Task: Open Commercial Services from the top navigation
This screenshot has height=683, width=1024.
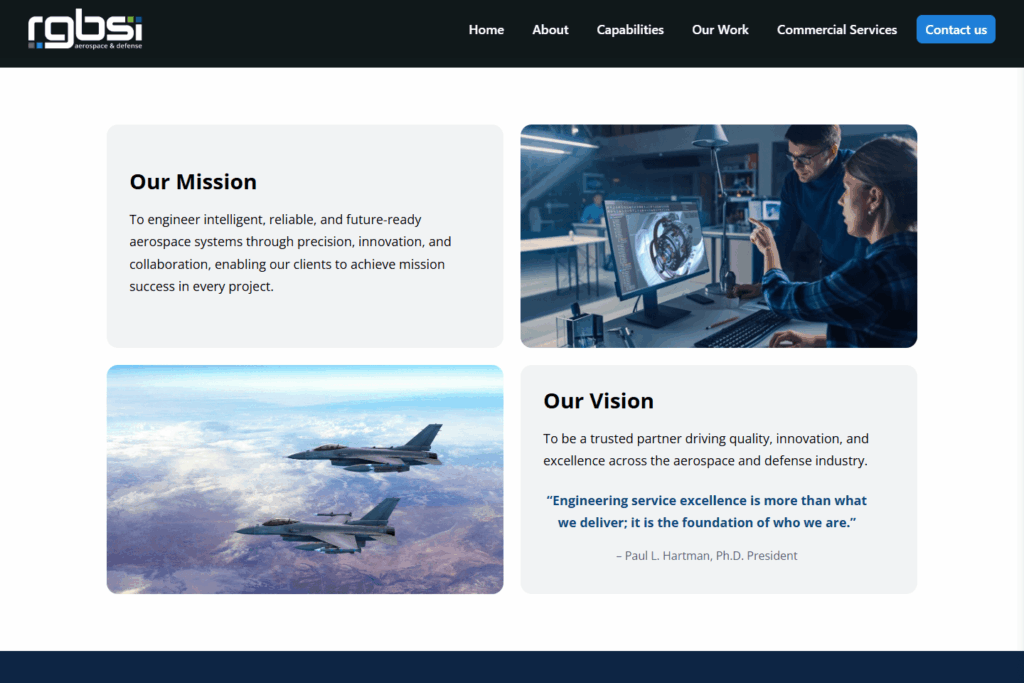Action: pyautogui.click(x=837, y=30)
